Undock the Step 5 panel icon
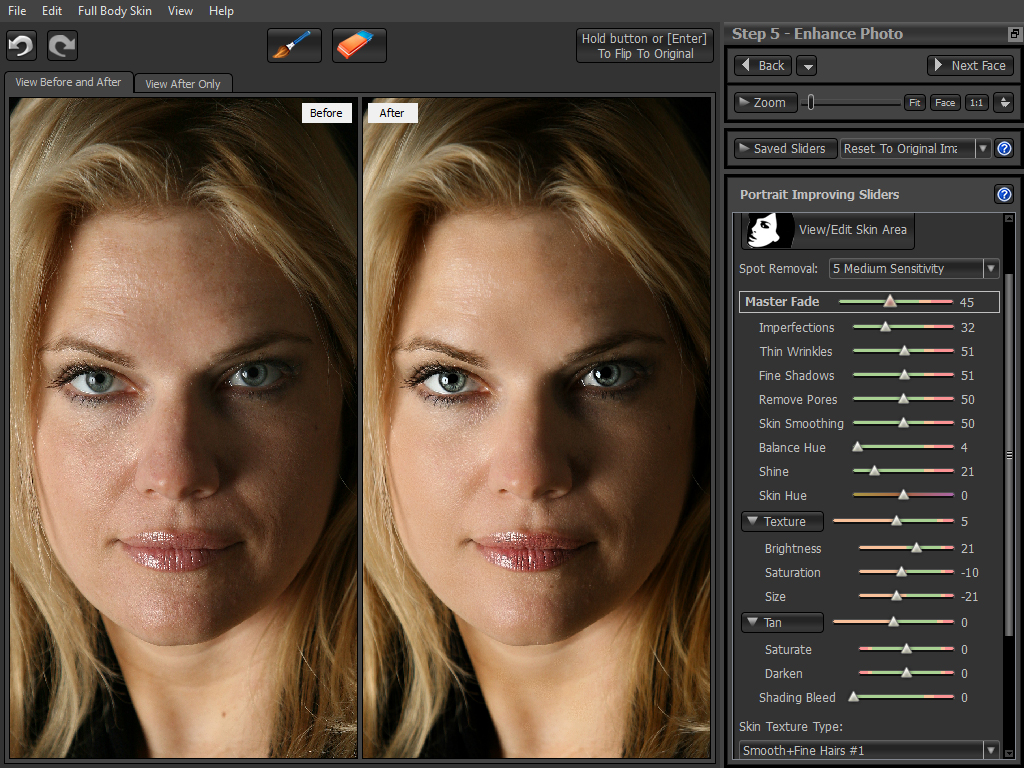1024x768 pixels. coord(1014,34)
